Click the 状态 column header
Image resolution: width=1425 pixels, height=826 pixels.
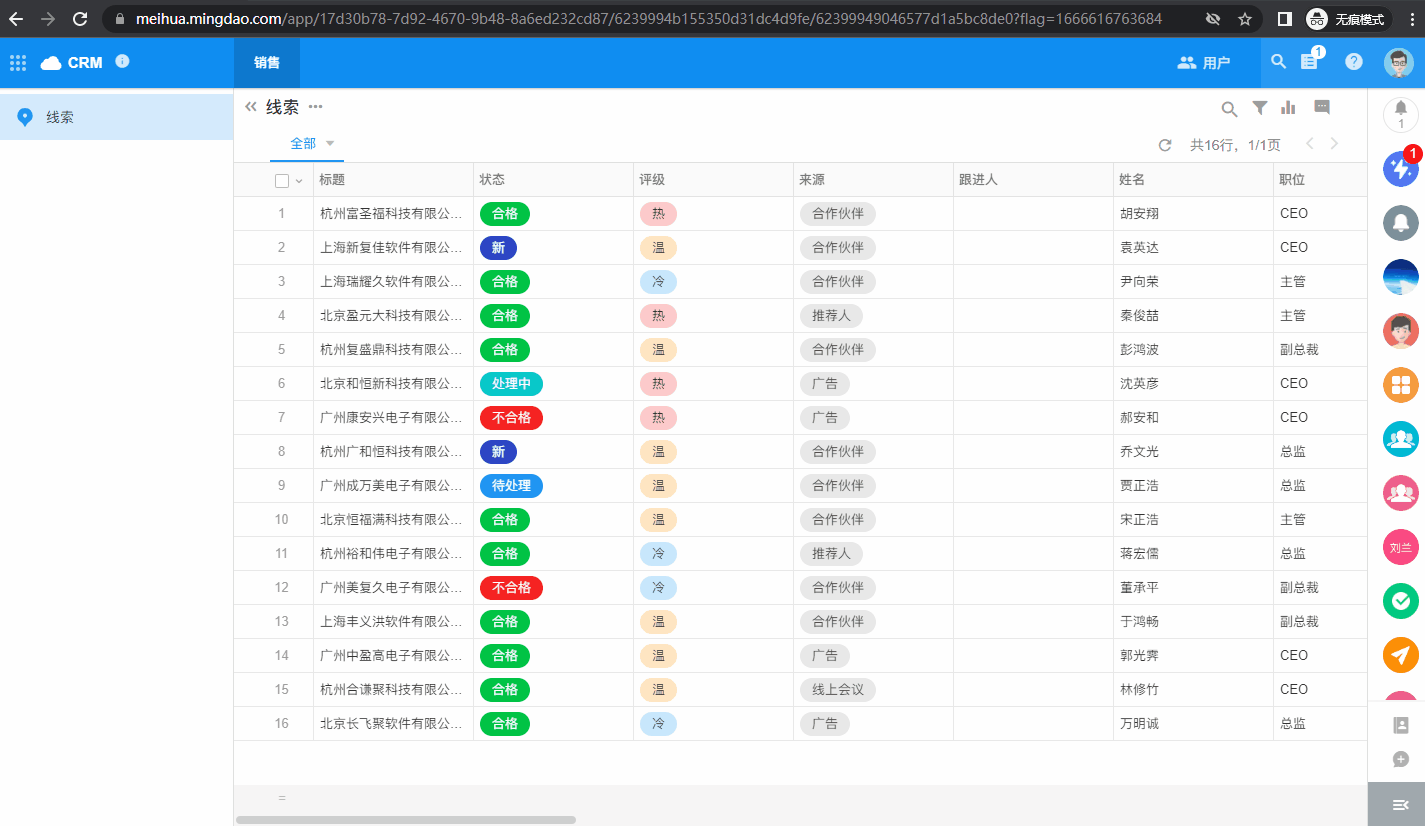[492, 180]
